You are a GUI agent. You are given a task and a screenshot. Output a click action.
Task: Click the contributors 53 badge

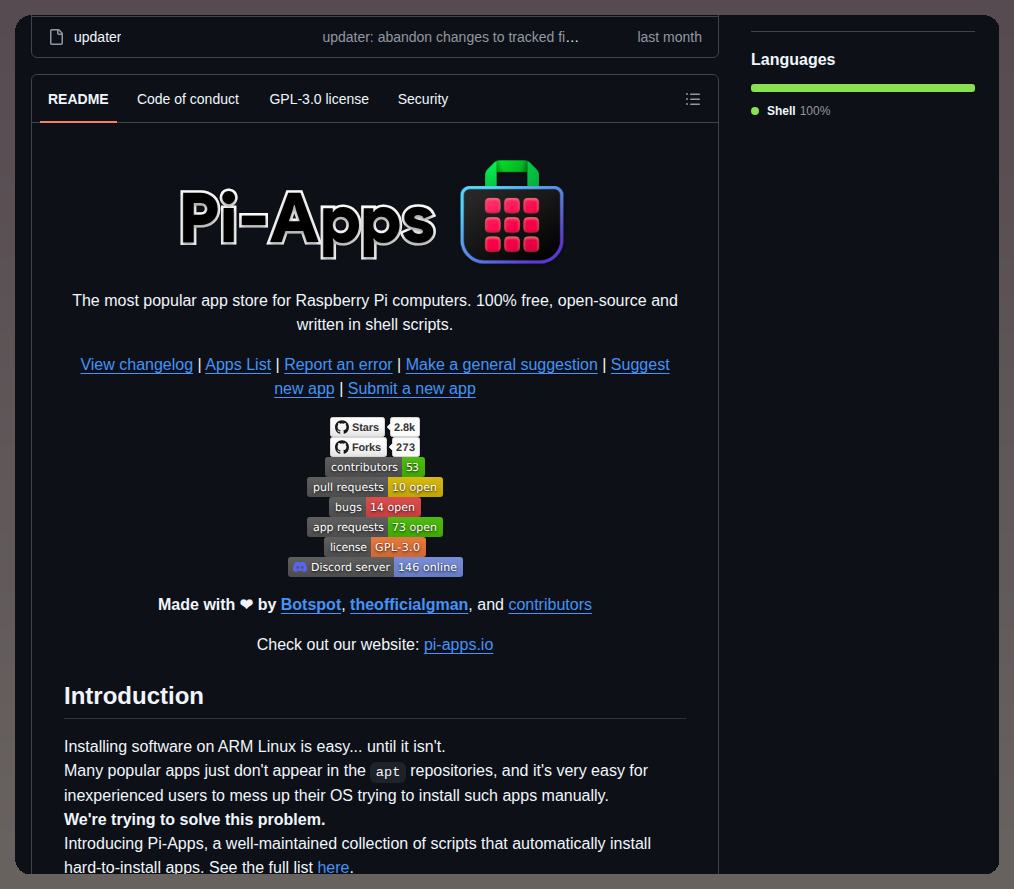coord(375,467)
